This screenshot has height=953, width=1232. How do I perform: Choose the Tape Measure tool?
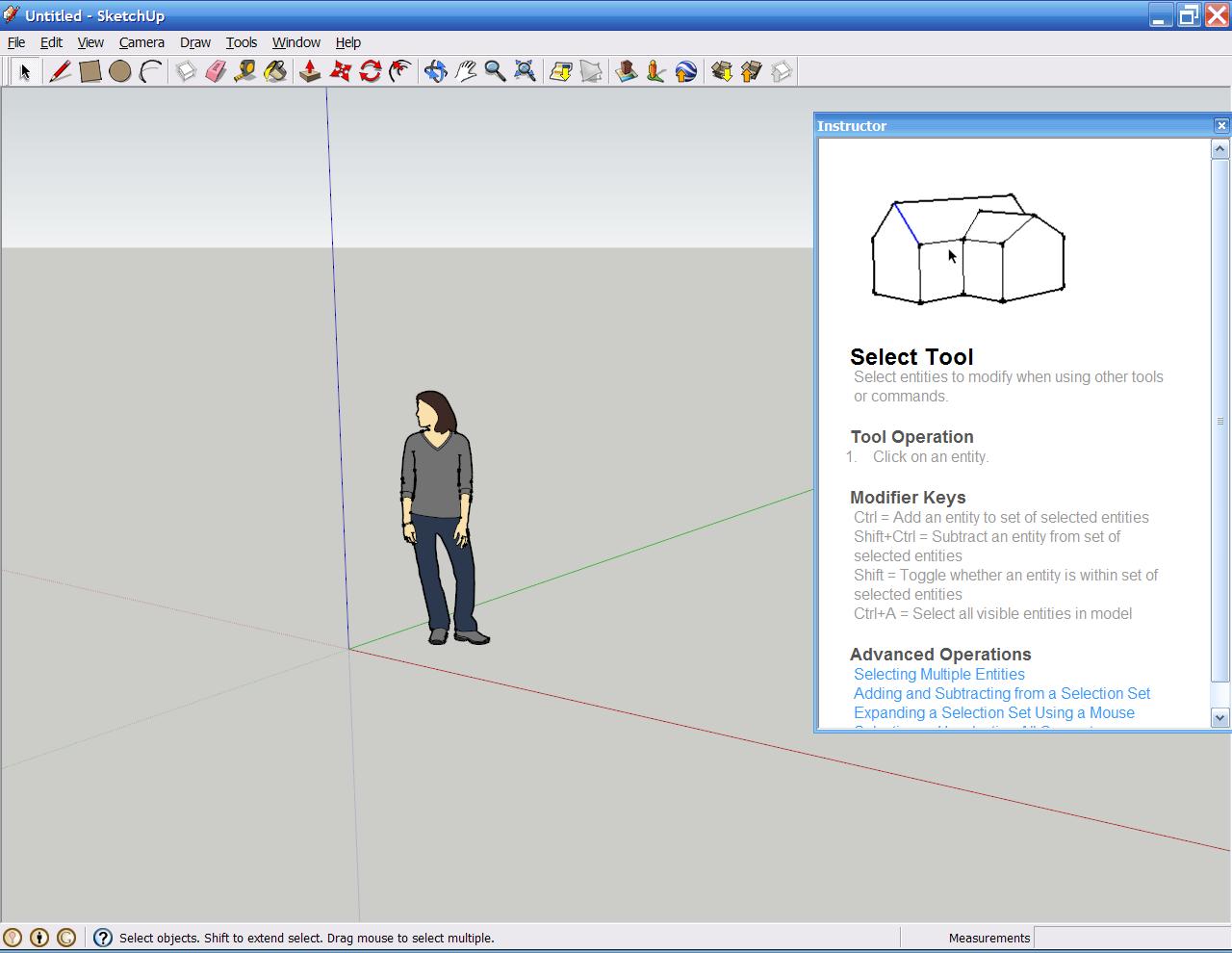[x=245, y=71]
